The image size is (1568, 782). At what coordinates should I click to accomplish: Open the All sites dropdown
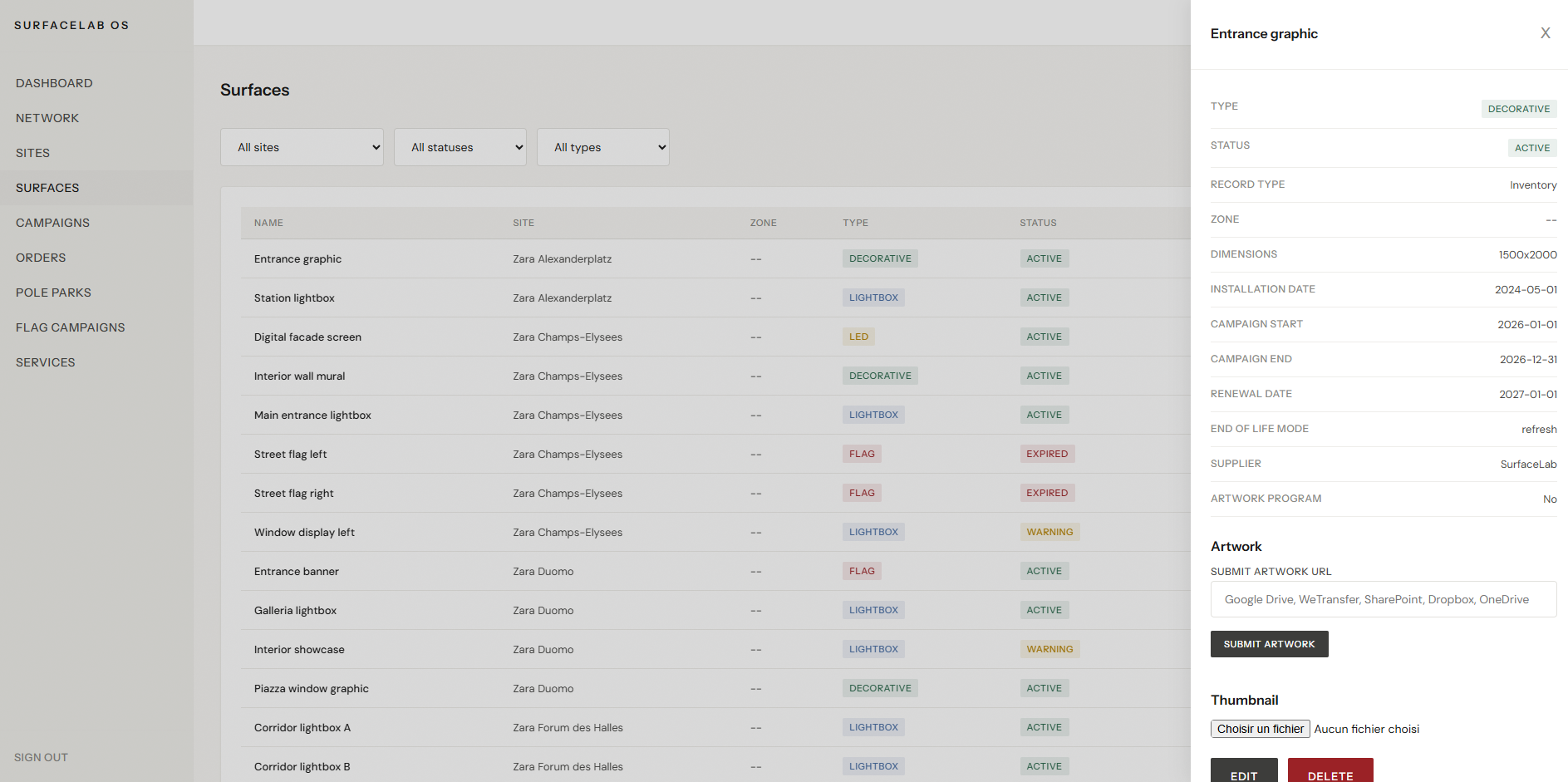point(302,147)
